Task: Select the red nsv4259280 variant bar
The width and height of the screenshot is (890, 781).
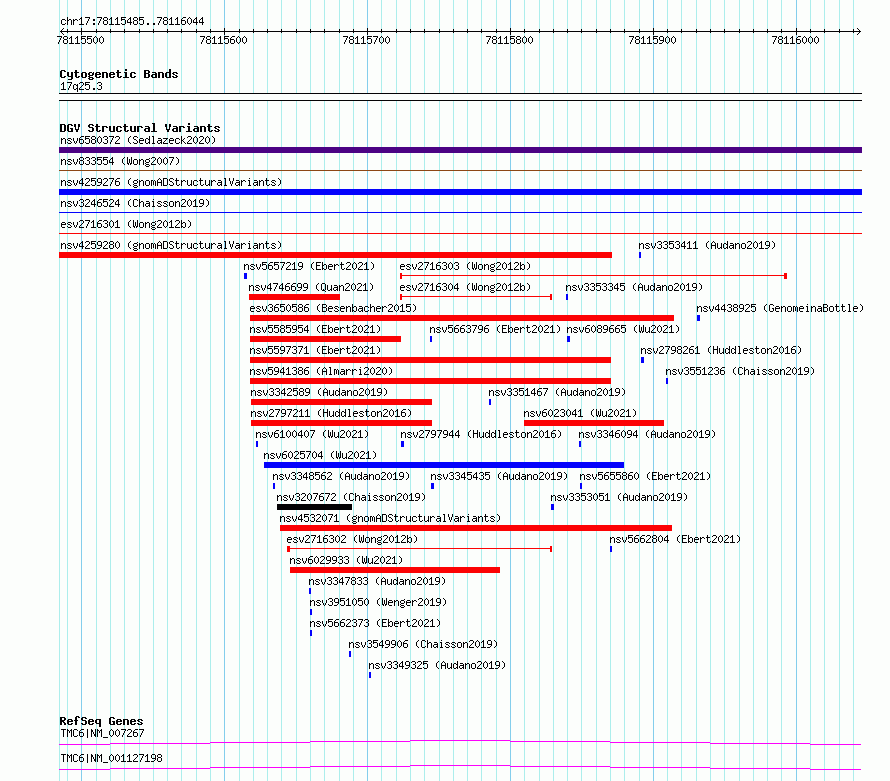Action: [335, 255]
